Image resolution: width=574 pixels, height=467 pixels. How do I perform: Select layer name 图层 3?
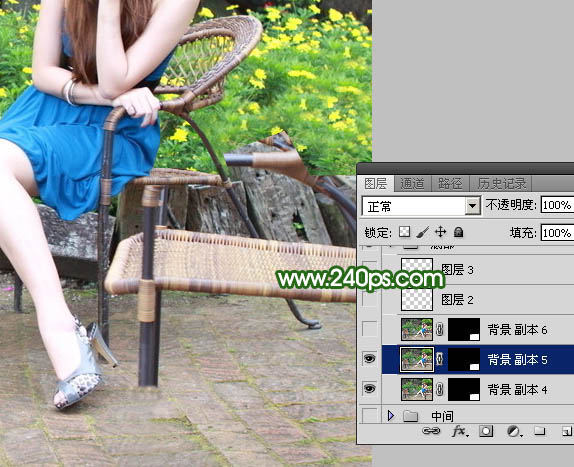click(x=457, y=270)
